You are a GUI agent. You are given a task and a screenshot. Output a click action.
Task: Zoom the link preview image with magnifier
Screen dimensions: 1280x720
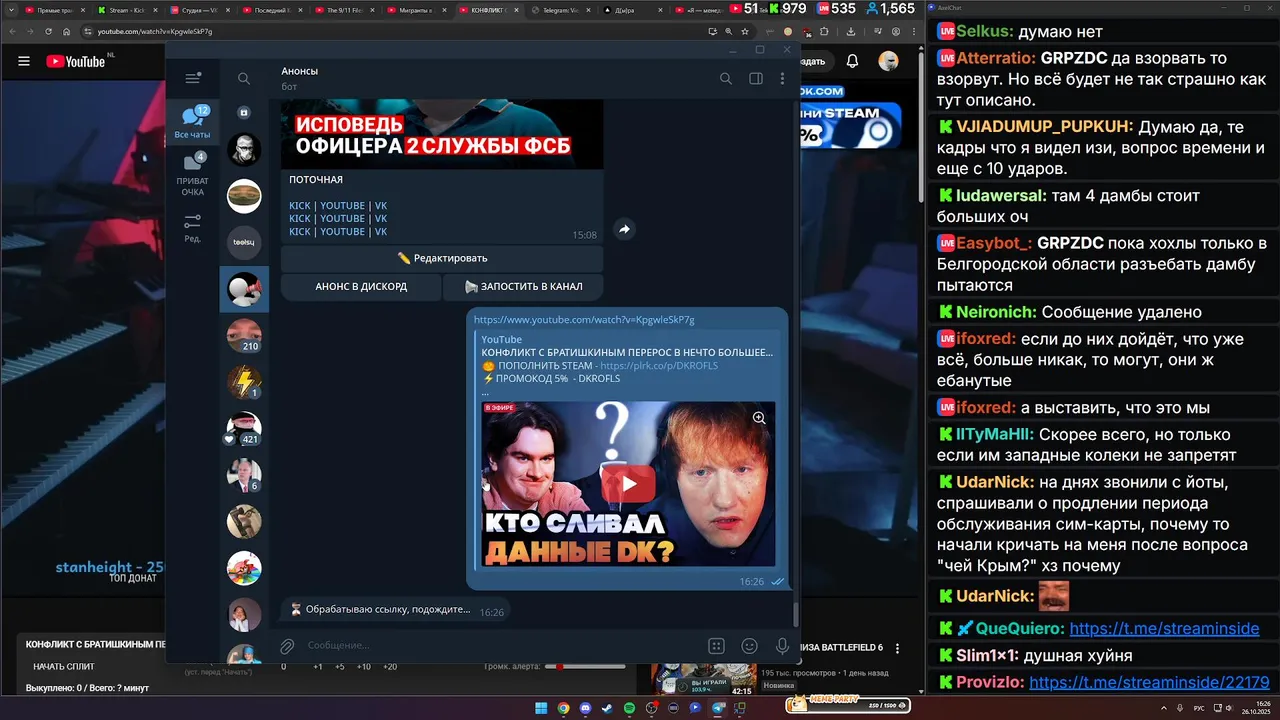tap(759, 418)
